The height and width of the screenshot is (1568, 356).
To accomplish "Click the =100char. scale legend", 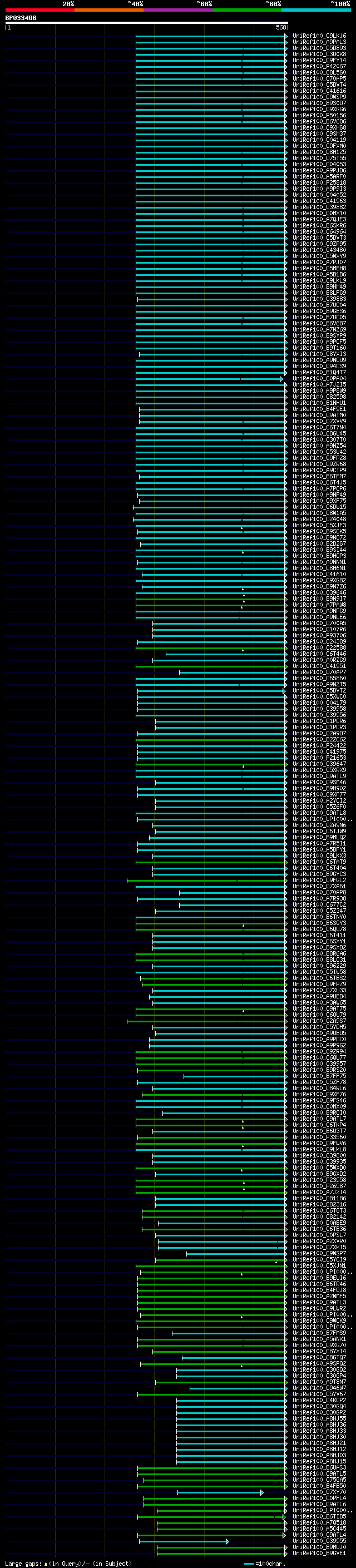I will click(x=264, y=1564).
